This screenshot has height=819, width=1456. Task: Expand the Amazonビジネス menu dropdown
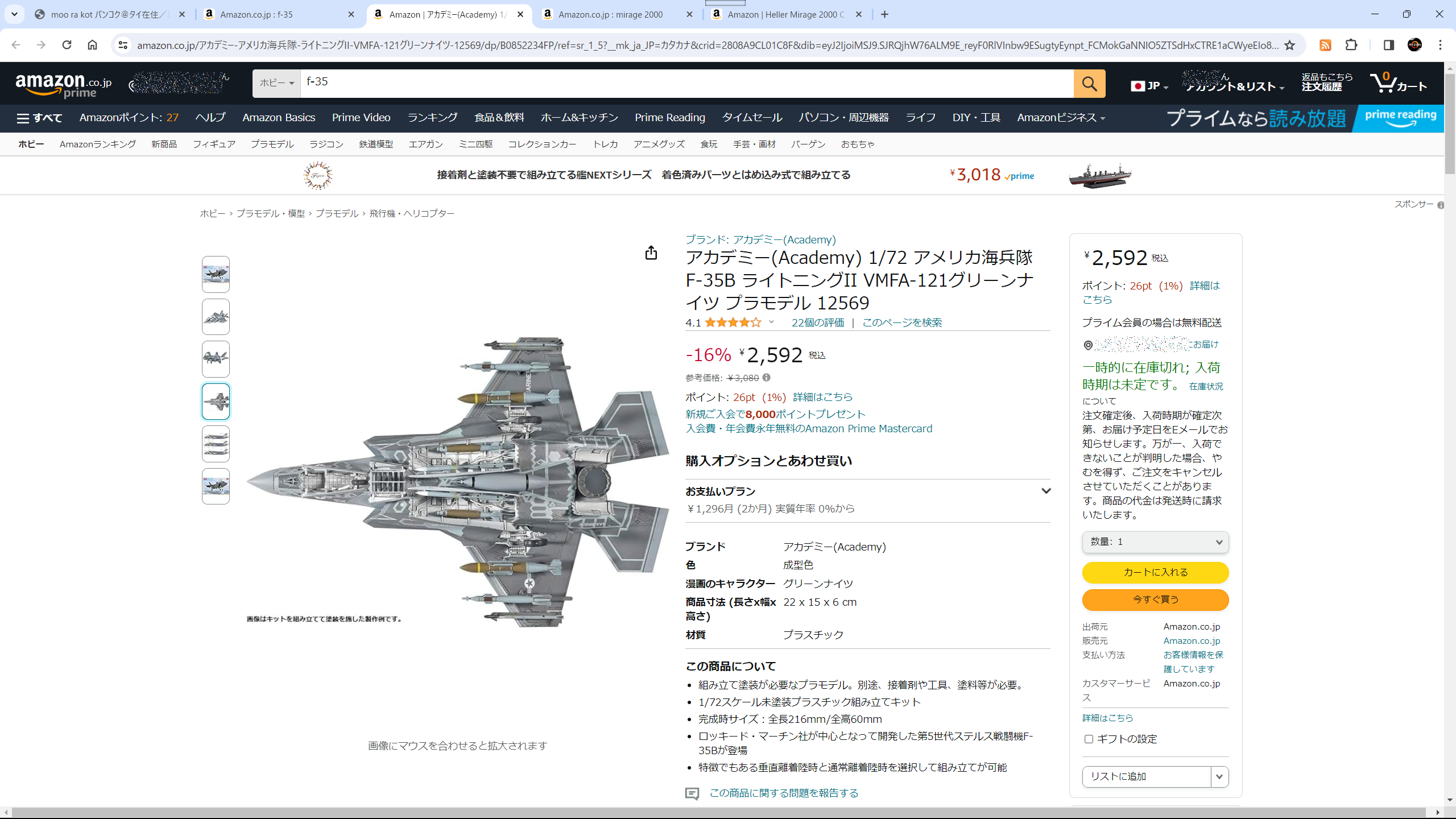point(1061,118)
